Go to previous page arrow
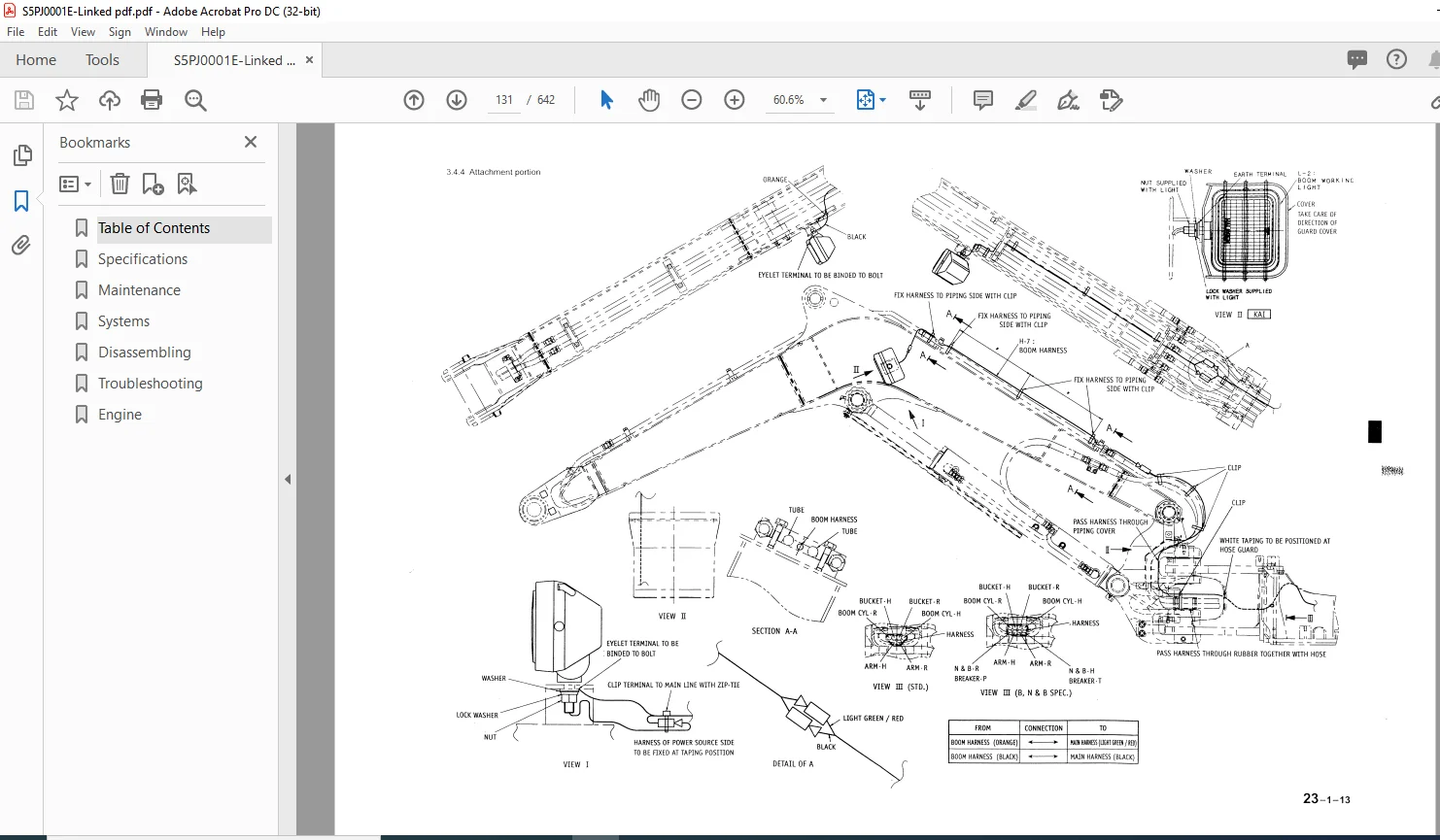This screenshot has width=1440, height=840. [414, 100]
